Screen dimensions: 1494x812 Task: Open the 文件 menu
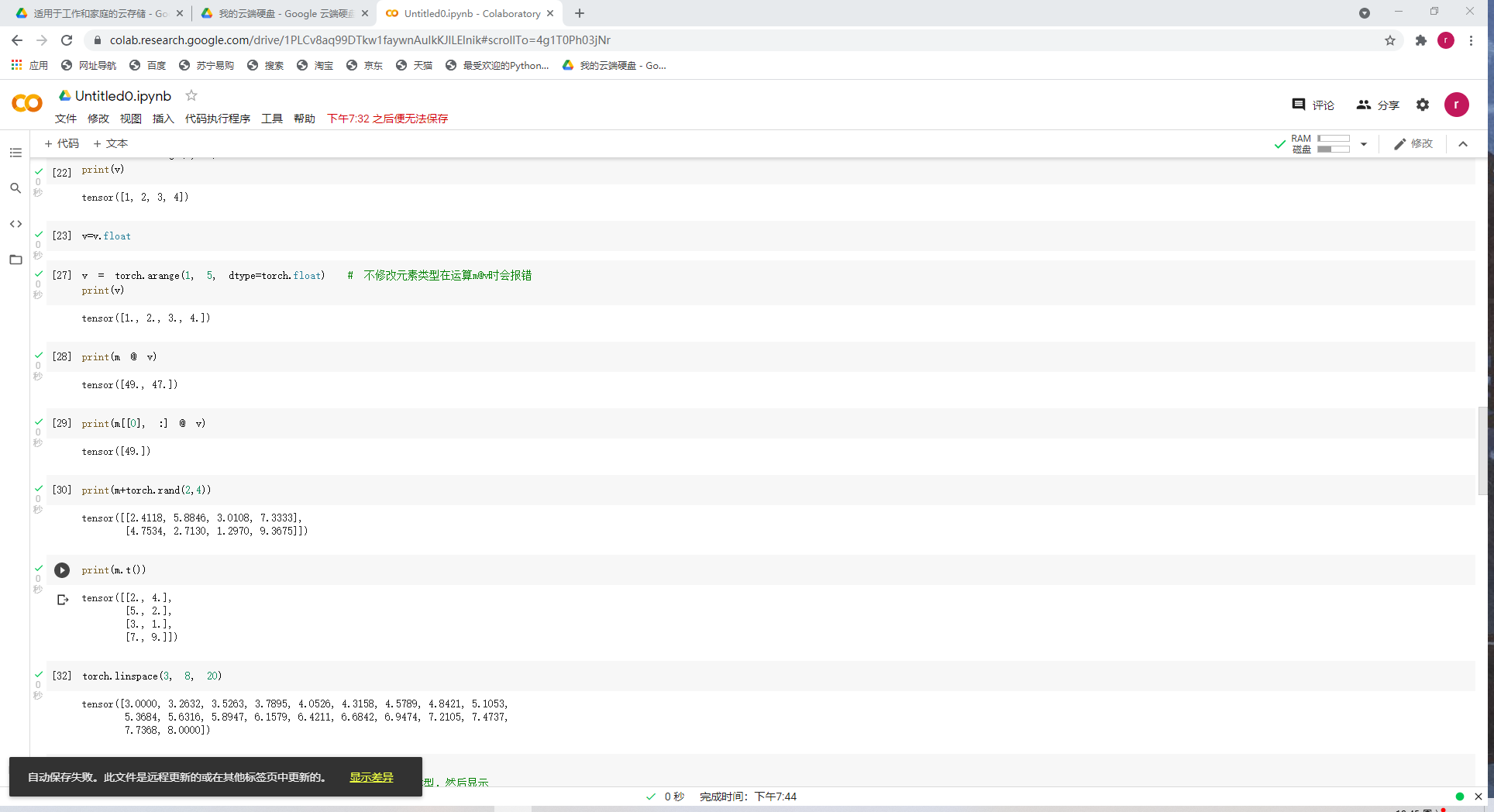tap(66, 119)
